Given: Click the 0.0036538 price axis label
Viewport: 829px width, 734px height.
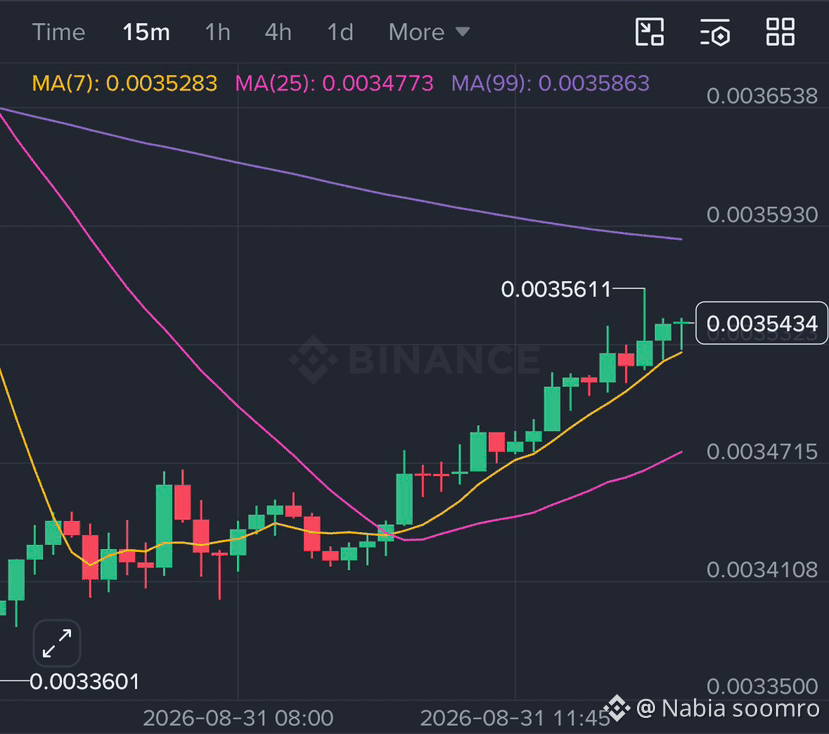Looking at the screenshot, I should [762, 96].
